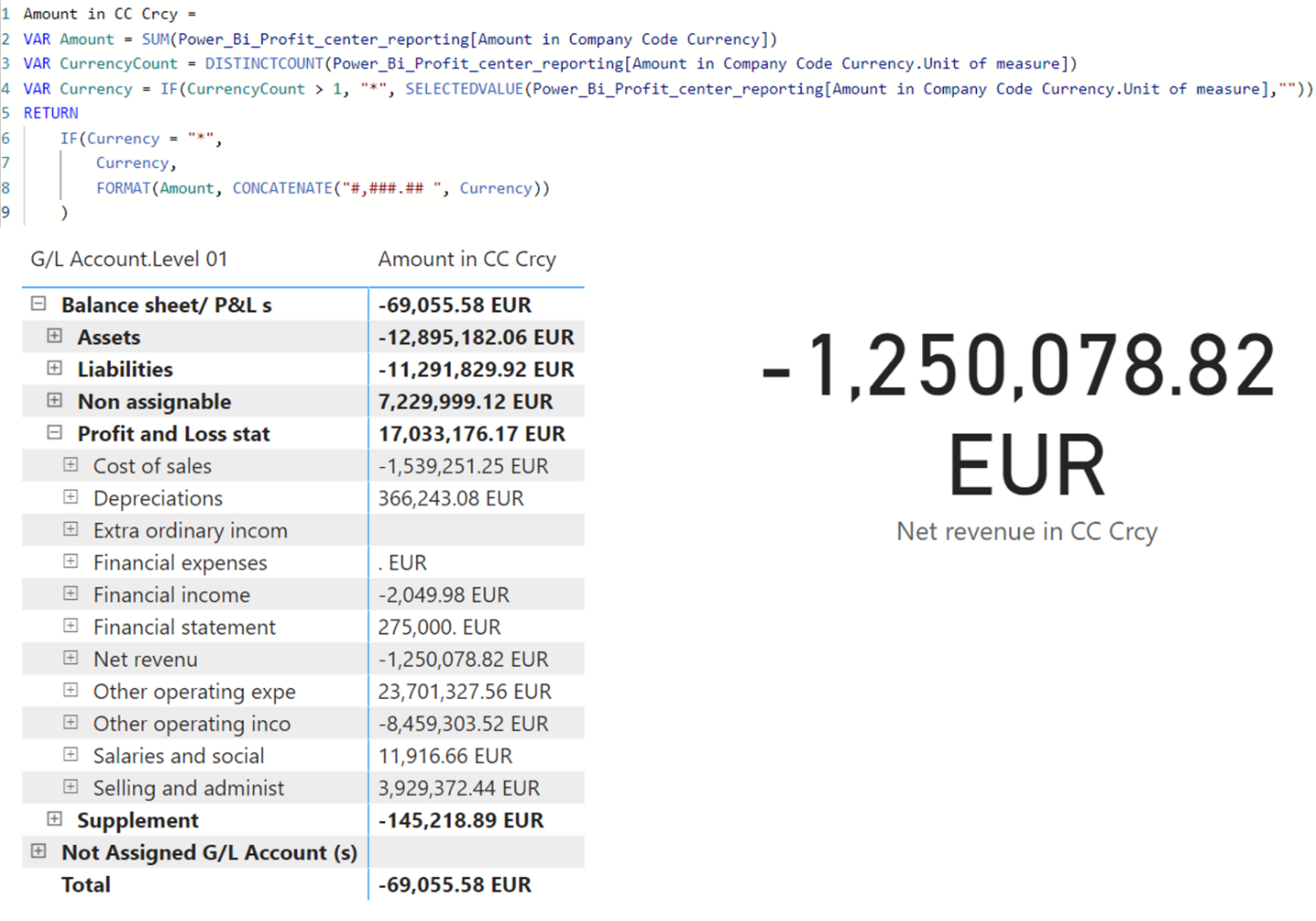
Task: Expand the Financial statement row
Action: [x=70, y=626]
